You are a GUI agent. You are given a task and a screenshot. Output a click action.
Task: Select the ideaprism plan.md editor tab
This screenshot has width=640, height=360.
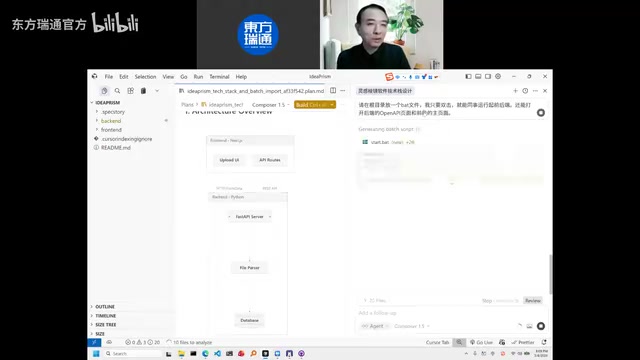251,91
